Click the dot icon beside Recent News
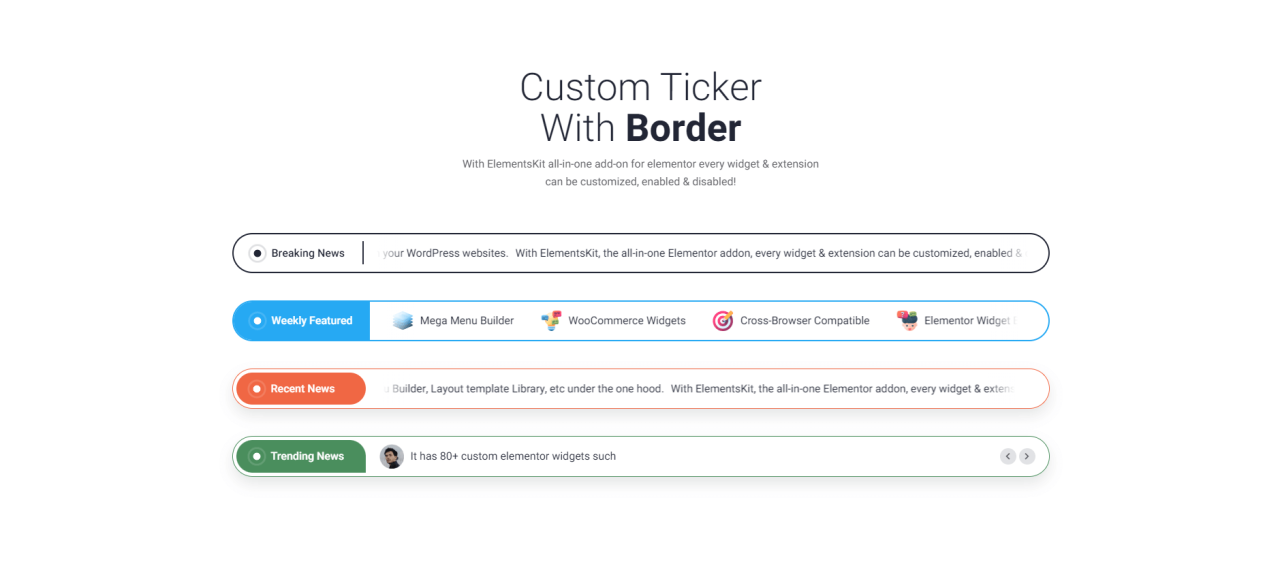This screenshot has height=564, width=1280. (x=257, y=389)
